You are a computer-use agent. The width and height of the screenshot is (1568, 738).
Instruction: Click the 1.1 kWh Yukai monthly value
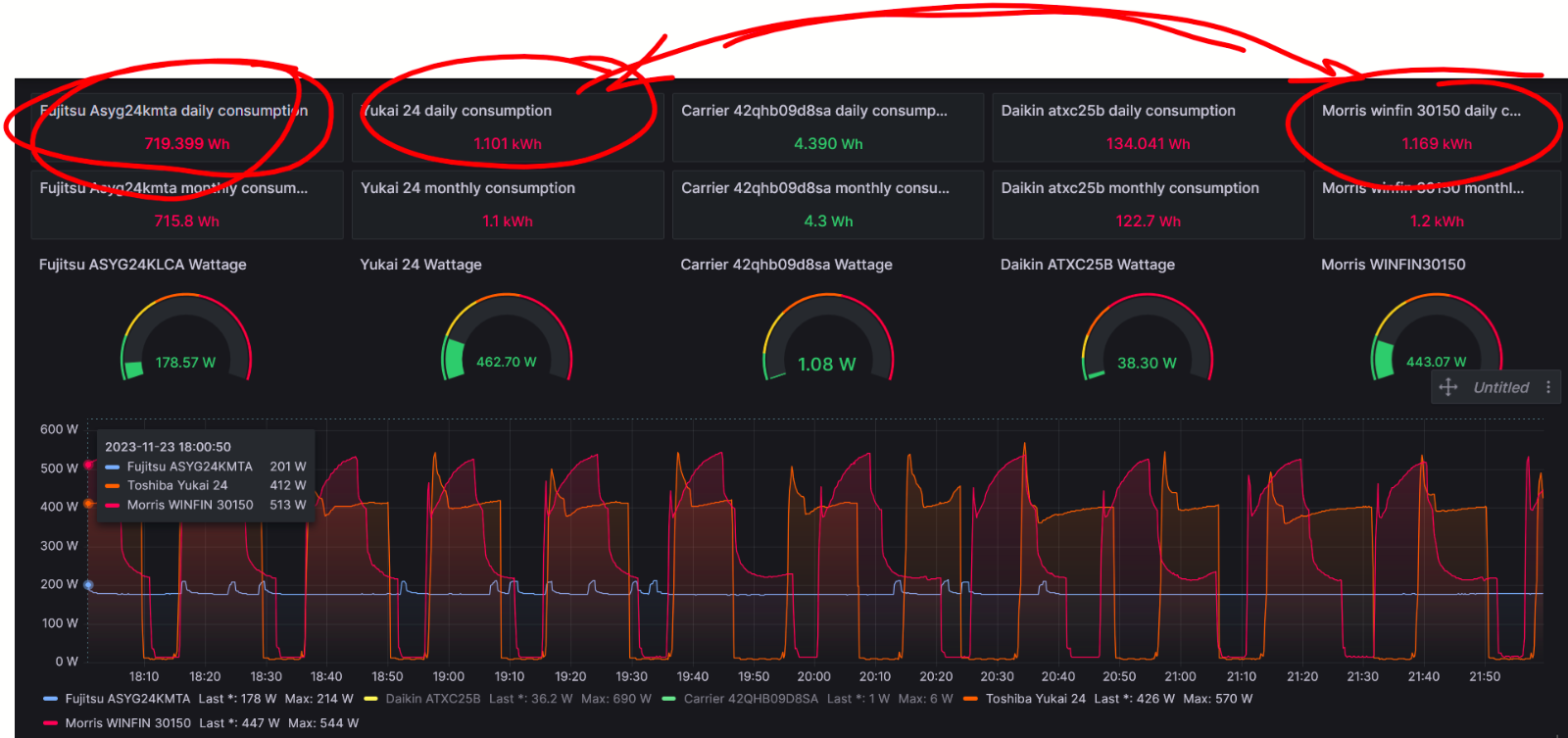click(508, 221)
